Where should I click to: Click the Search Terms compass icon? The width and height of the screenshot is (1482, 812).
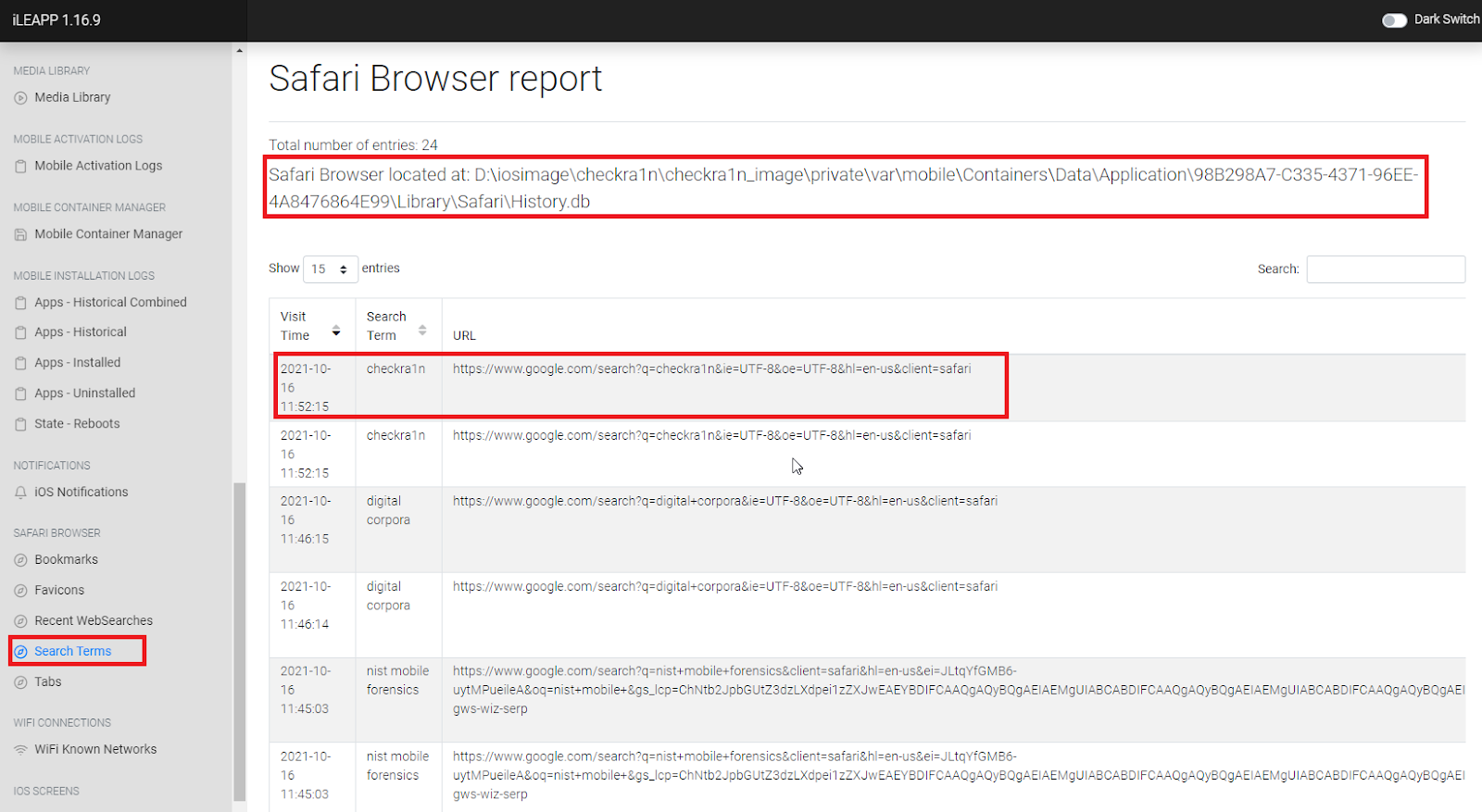20,652
